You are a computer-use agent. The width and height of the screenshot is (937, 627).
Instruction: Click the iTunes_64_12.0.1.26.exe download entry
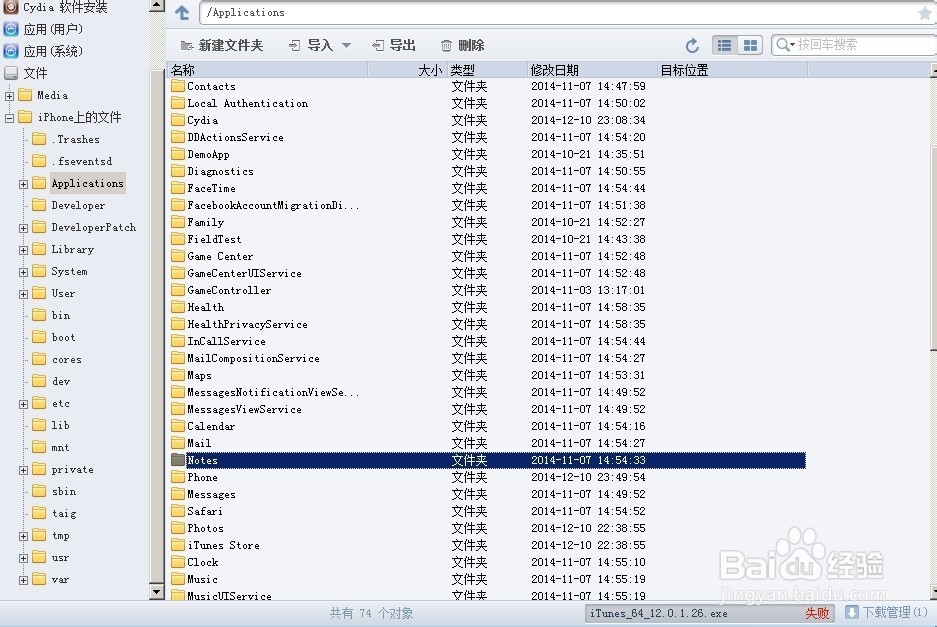(x=710, y=613)
